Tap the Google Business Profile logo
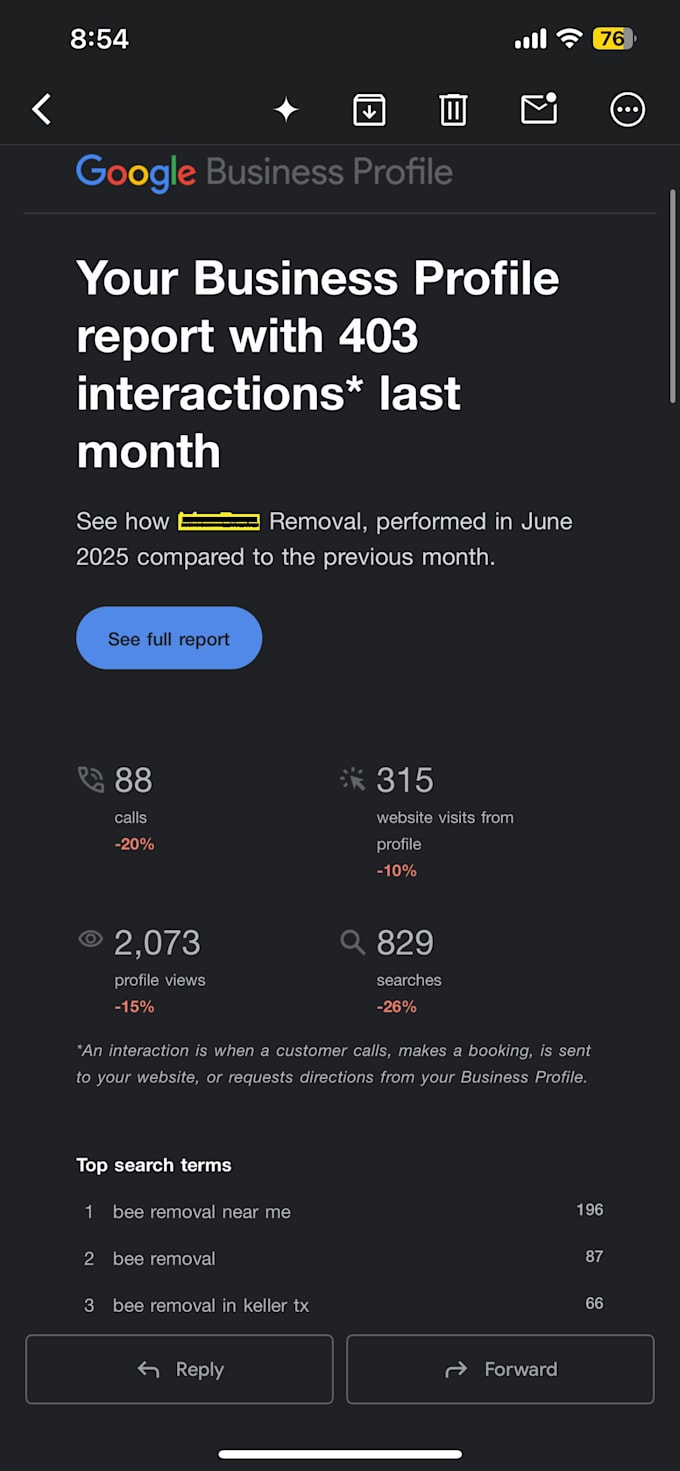The width and height of the screenshot is (680, 1471). pyautogui.click(x=264, y=172)
